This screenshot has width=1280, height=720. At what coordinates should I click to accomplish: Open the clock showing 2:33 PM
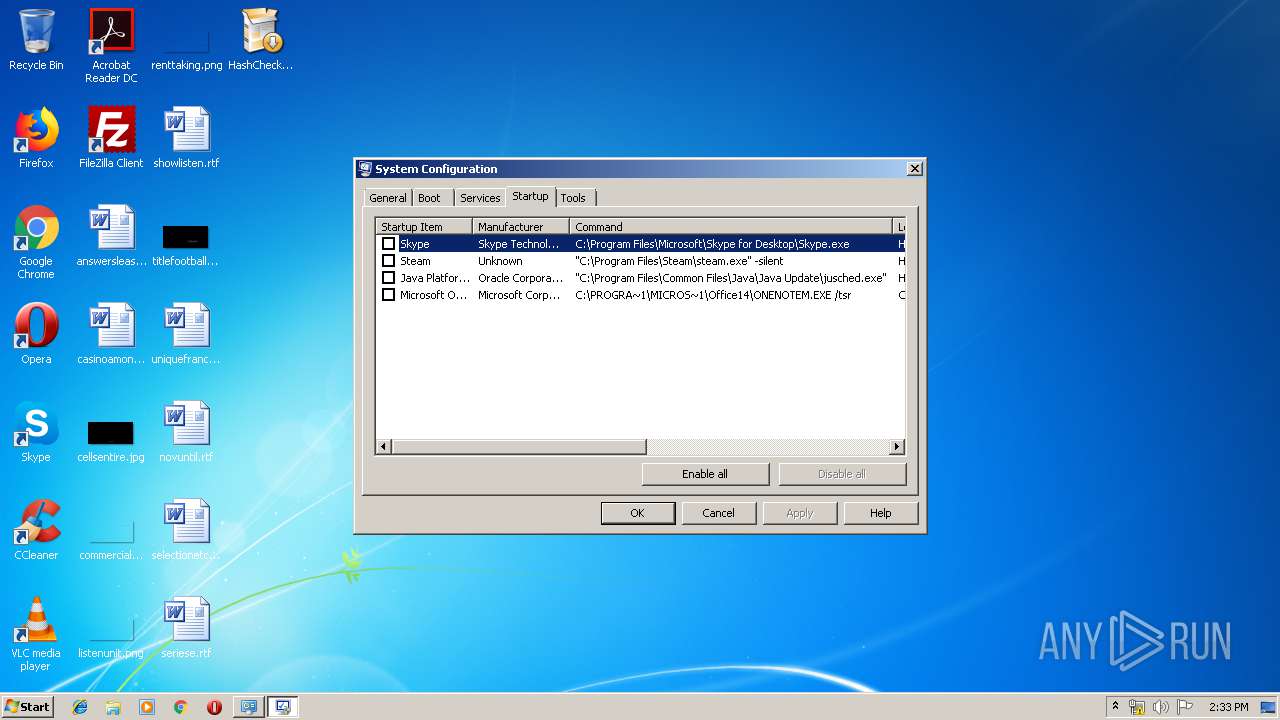click(1228, 707)
